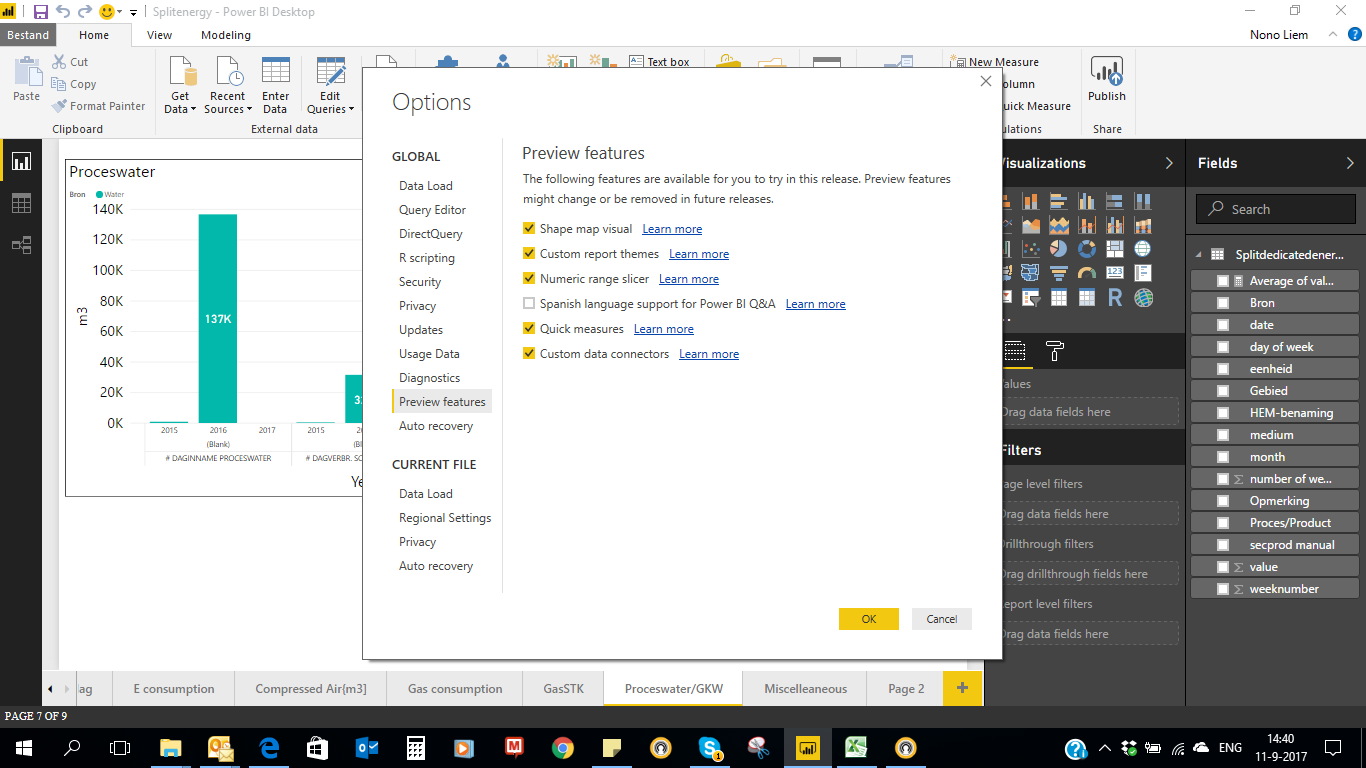Select the R script visual icon
Image resolution: width=1366 pixels, height=768 pixels.
coord(1115,297)
